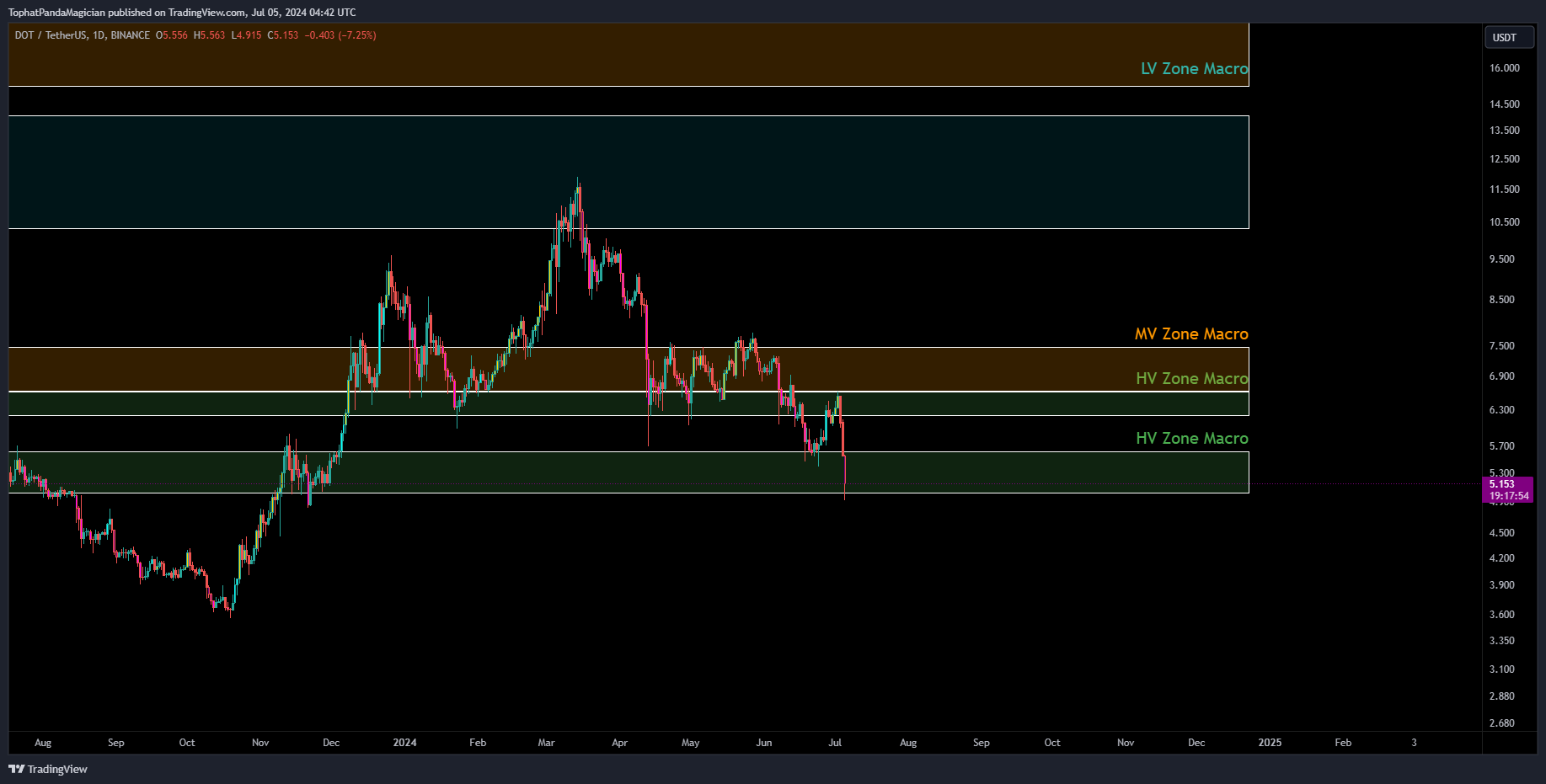
Task: Click the low value L4.915
Action: pos(247,35)
